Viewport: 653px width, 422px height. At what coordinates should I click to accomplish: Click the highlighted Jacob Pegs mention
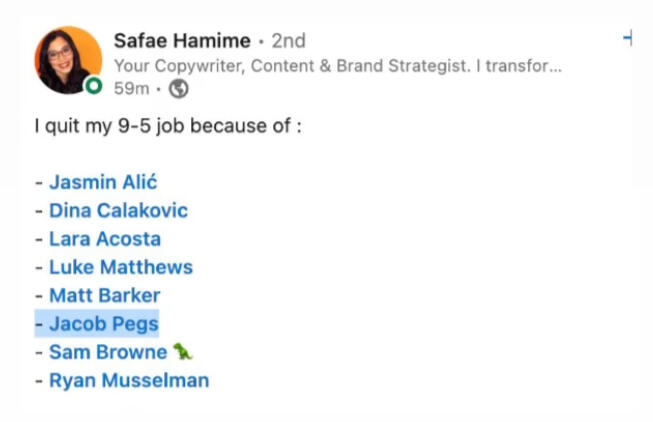(x=103, y=323)
